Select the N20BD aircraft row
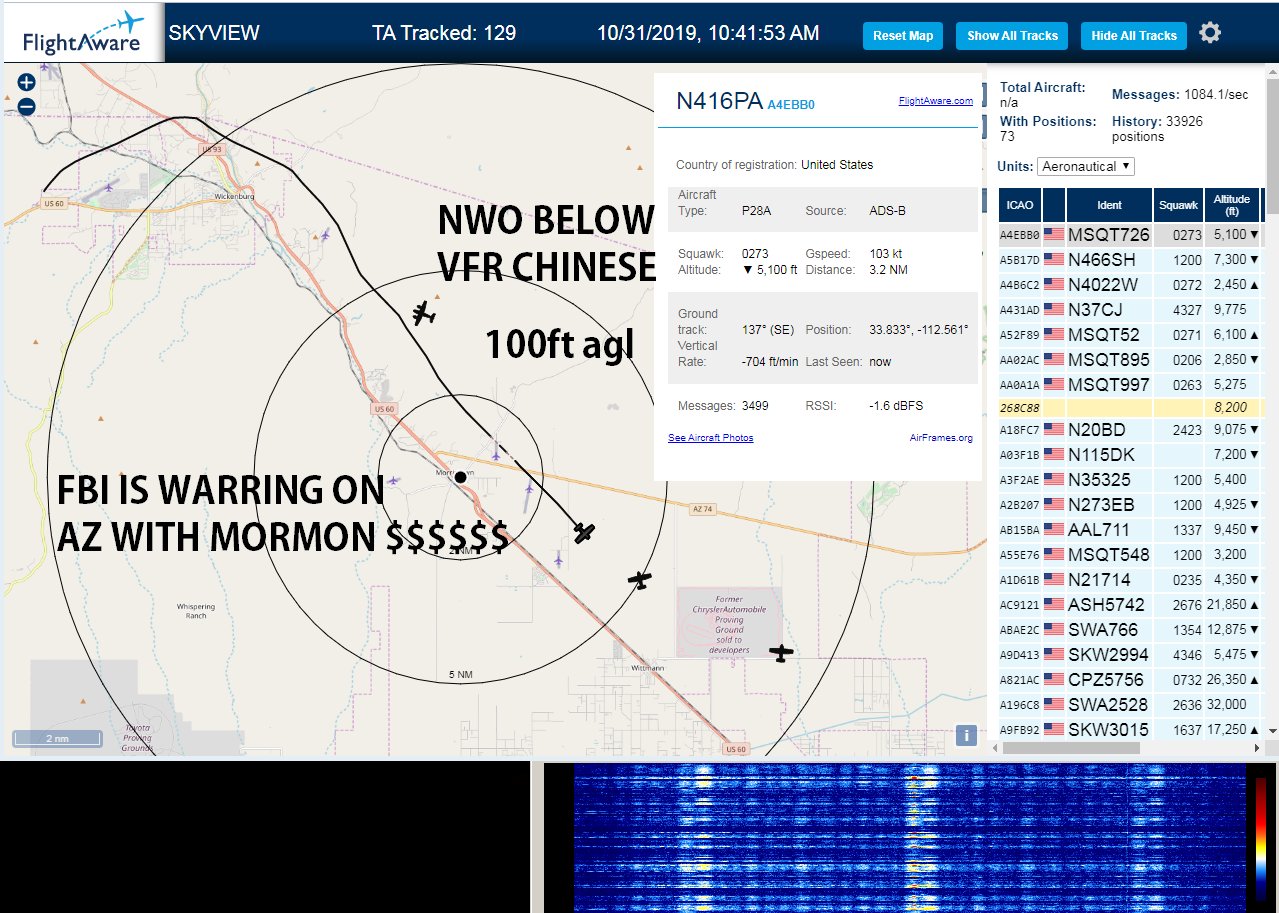Screen dimensions: 1279x913 (1130, 429)
